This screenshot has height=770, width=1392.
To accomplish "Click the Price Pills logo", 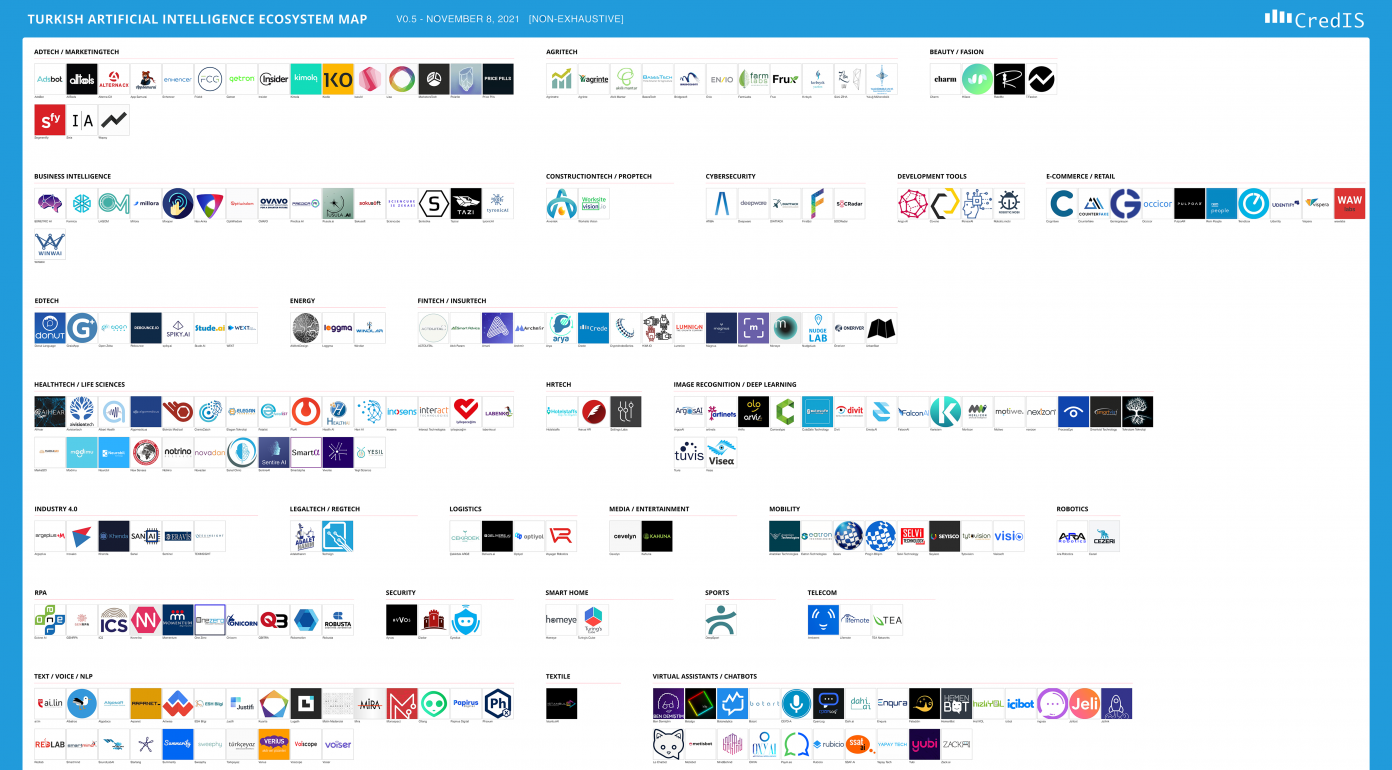I will tap(498, 79).
